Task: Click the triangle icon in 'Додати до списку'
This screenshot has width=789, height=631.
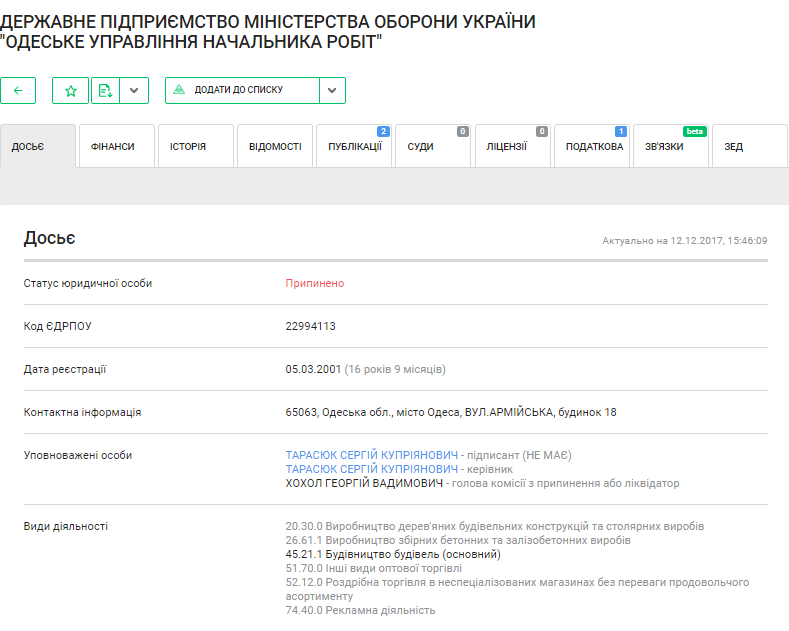Action: pos(179,90)
